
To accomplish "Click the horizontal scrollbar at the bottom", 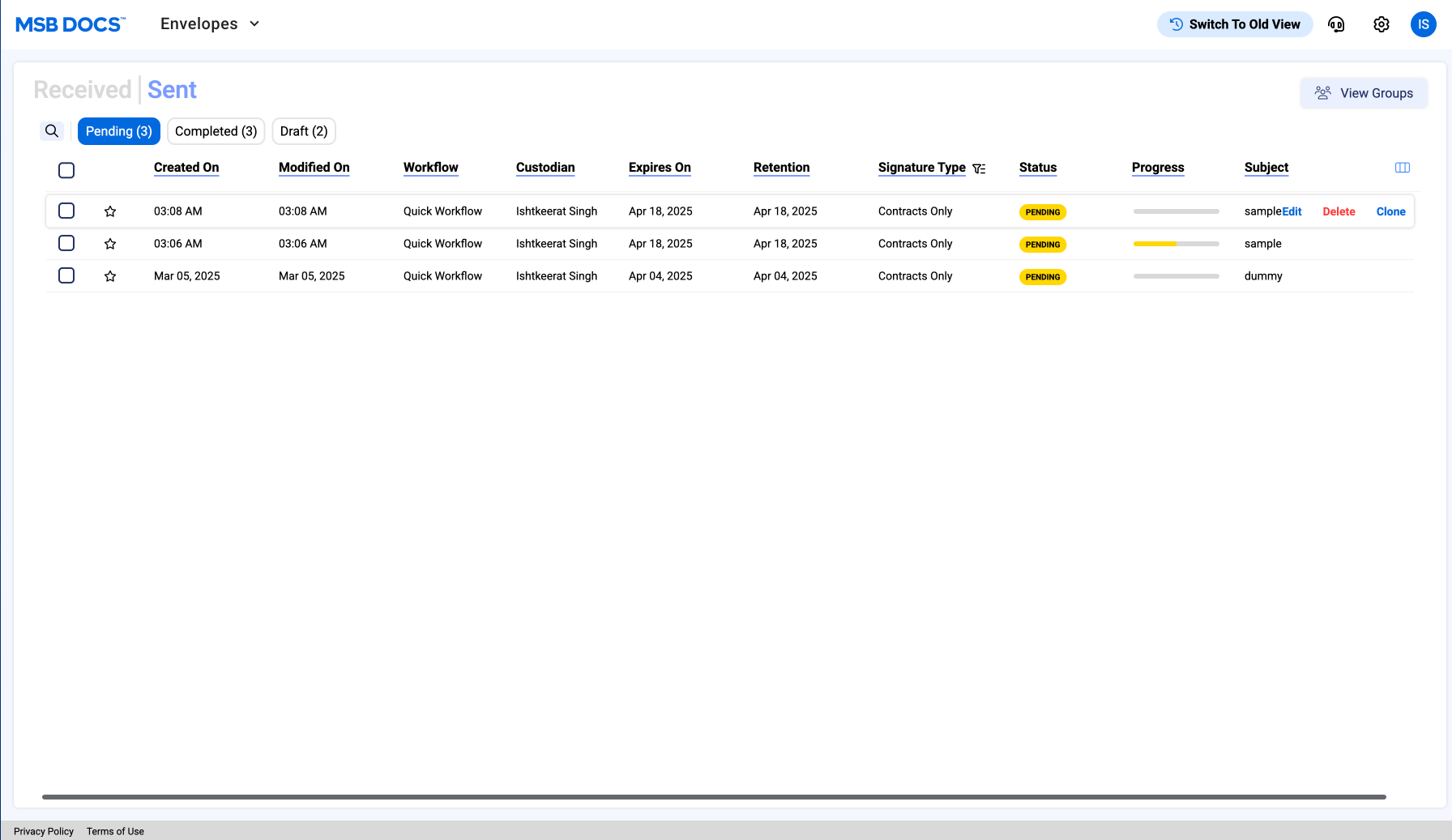I will (713, 797).
